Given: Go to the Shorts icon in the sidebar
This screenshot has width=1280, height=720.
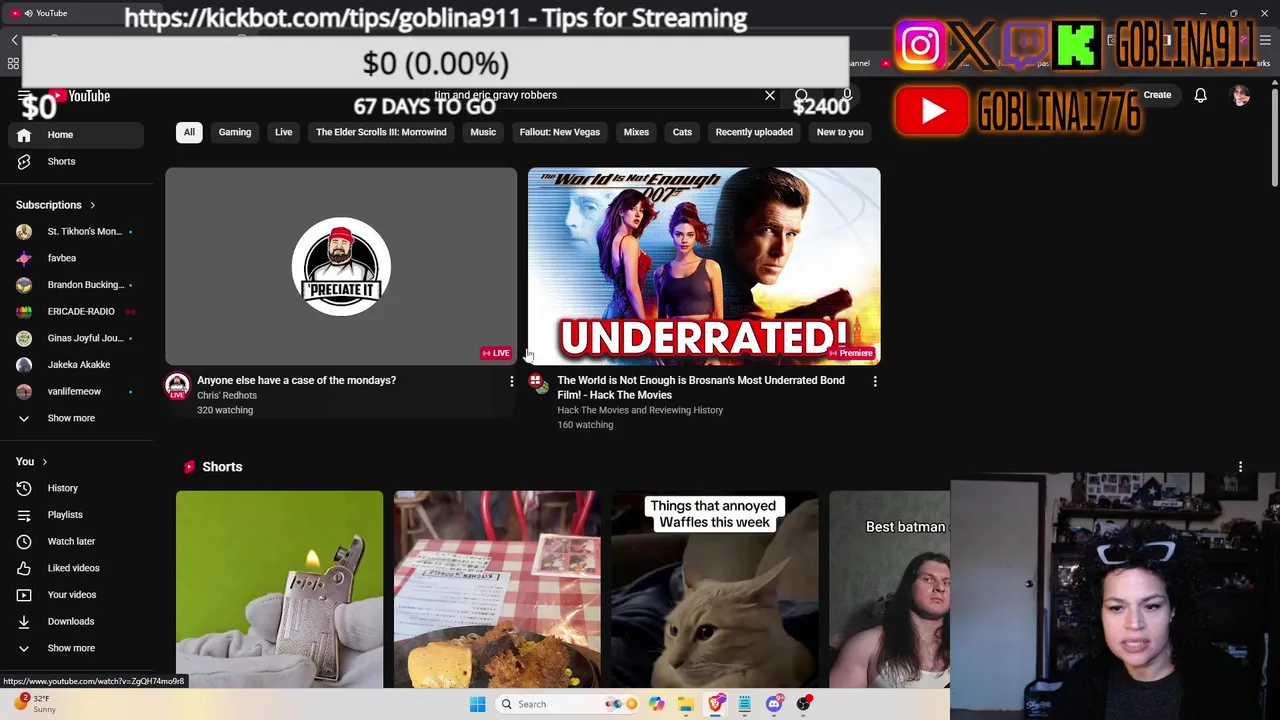Looking at the screenshot, I should pos(24,161).
